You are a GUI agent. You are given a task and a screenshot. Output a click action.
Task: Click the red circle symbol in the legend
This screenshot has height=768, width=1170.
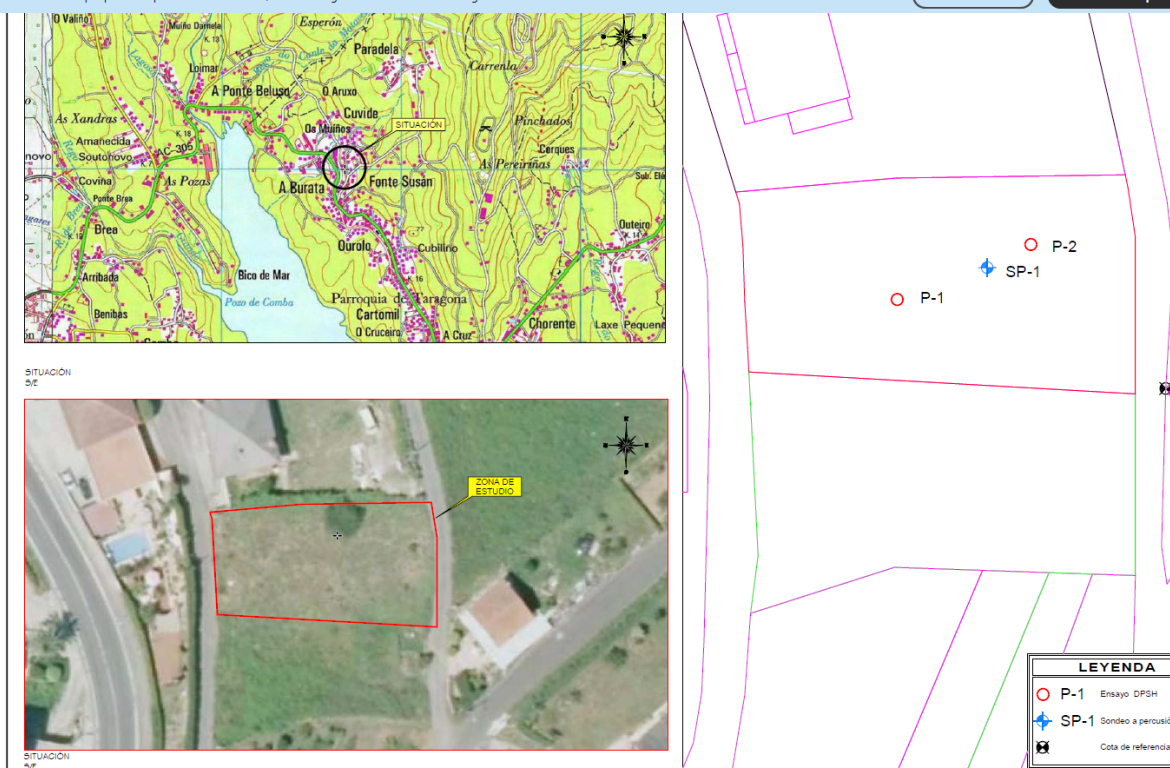[x=1043, y=695]
